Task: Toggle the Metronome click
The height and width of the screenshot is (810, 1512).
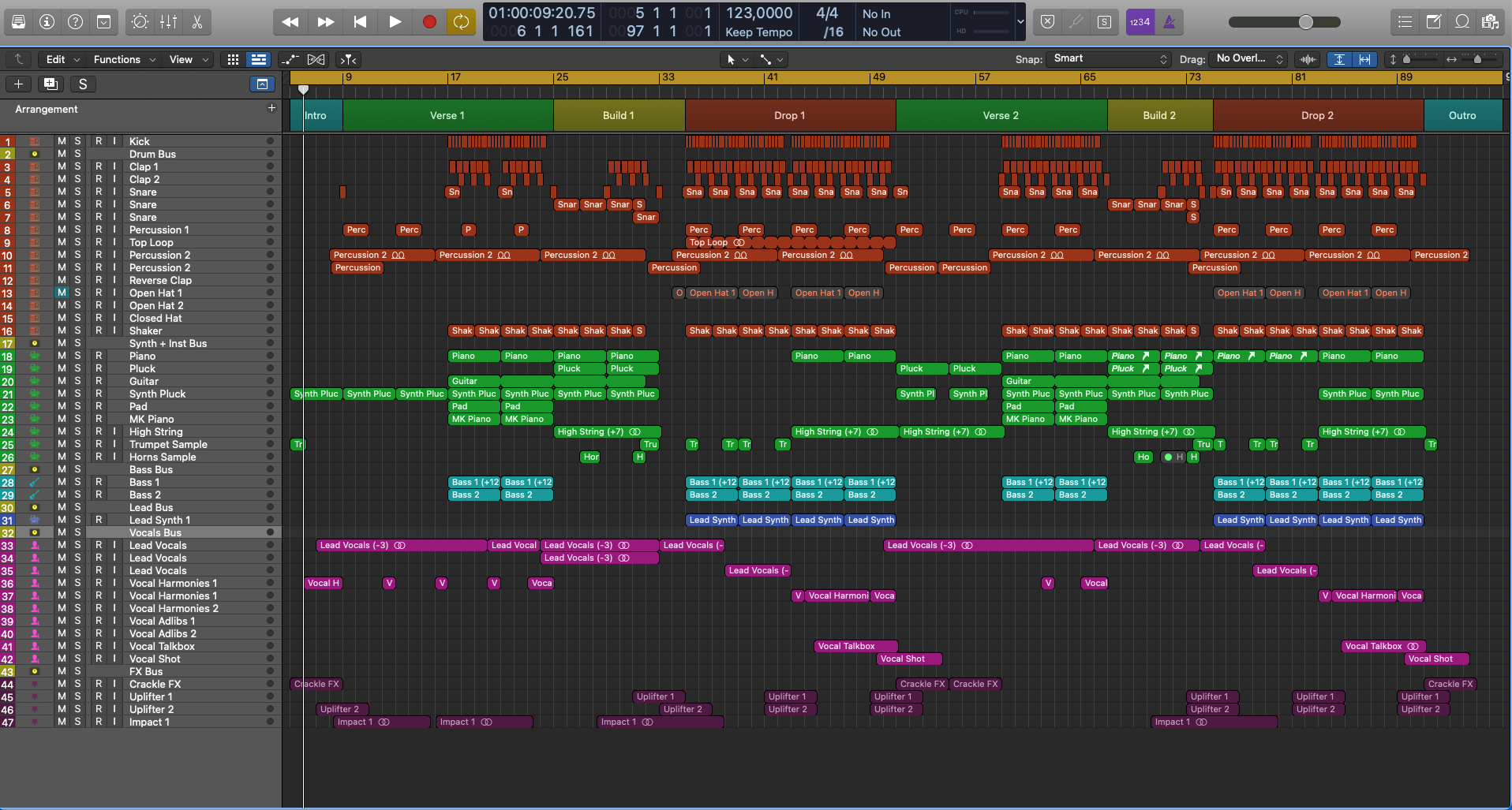Action: (1170, 22)
